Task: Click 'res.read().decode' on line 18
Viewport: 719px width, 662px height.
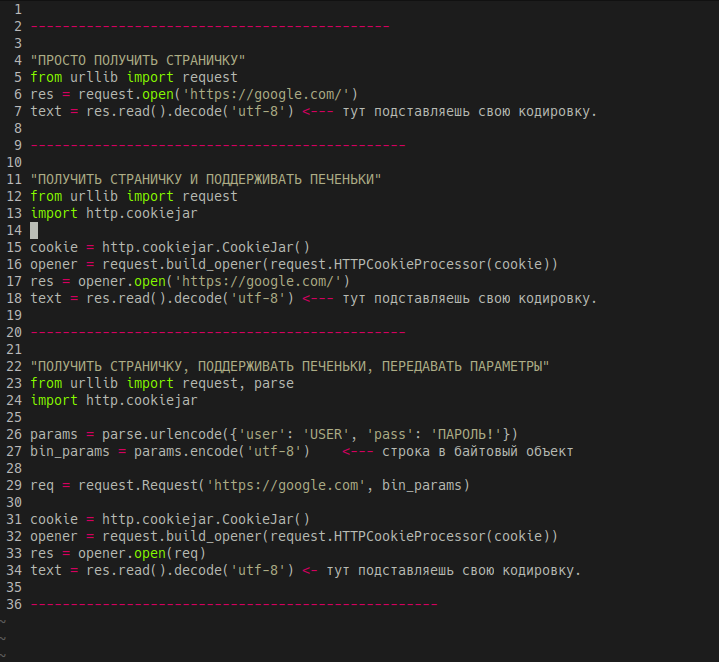Action: pyautogui.click(x=154, y=298)
